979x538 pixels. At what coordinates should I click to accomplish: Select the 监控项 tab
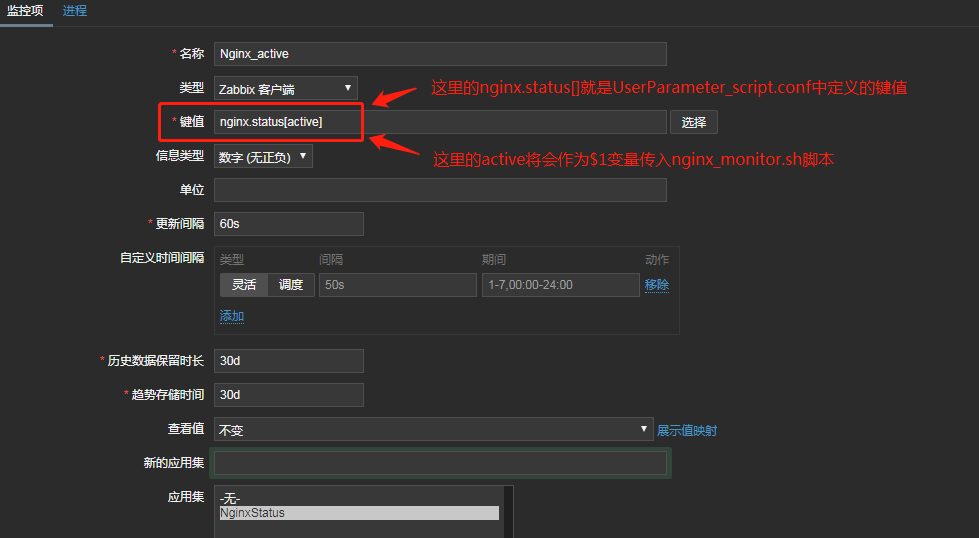click(x=25, y=11)
